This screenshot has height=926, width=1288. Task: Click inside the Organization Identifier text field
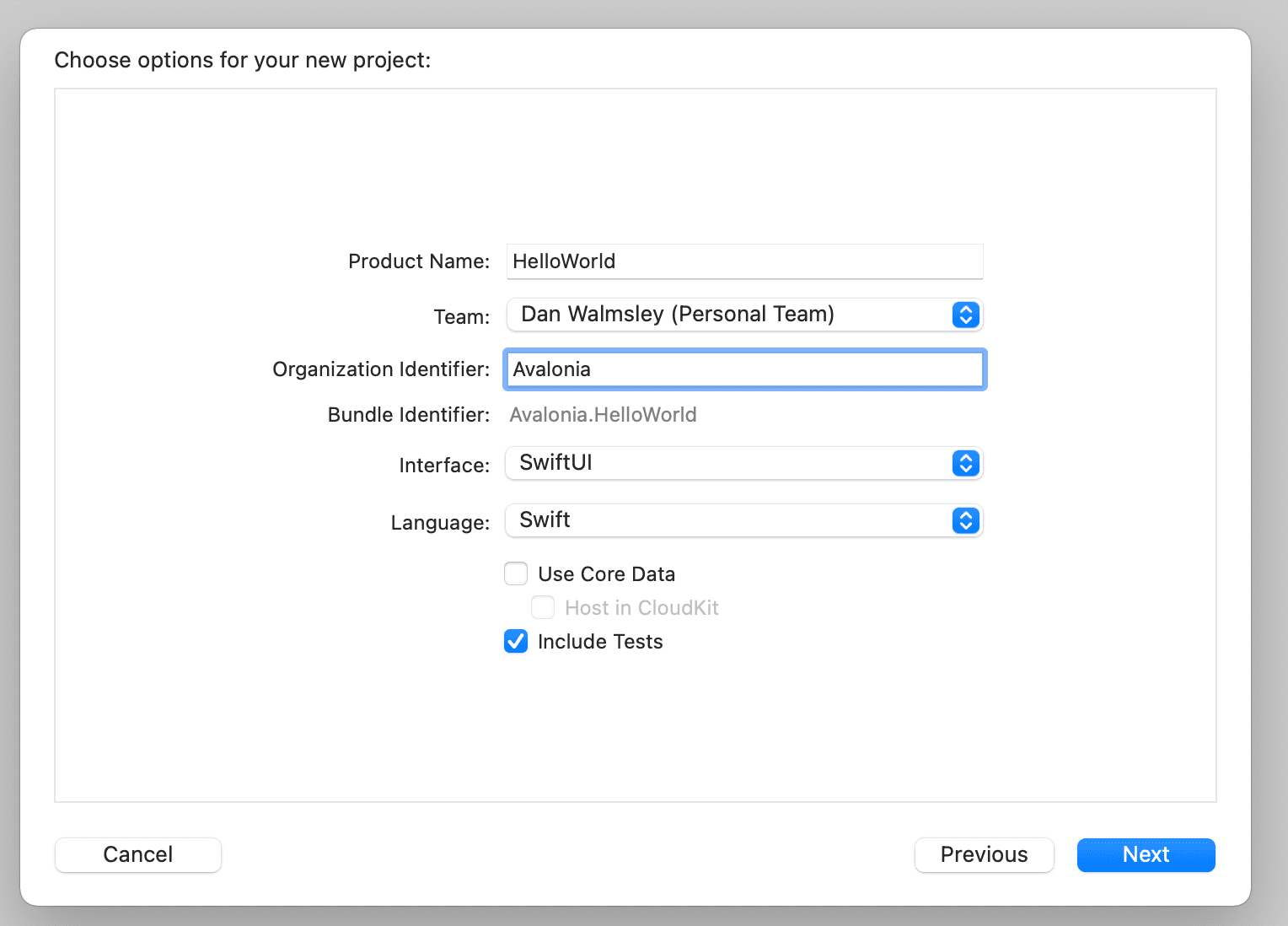[x=744, y=369]
